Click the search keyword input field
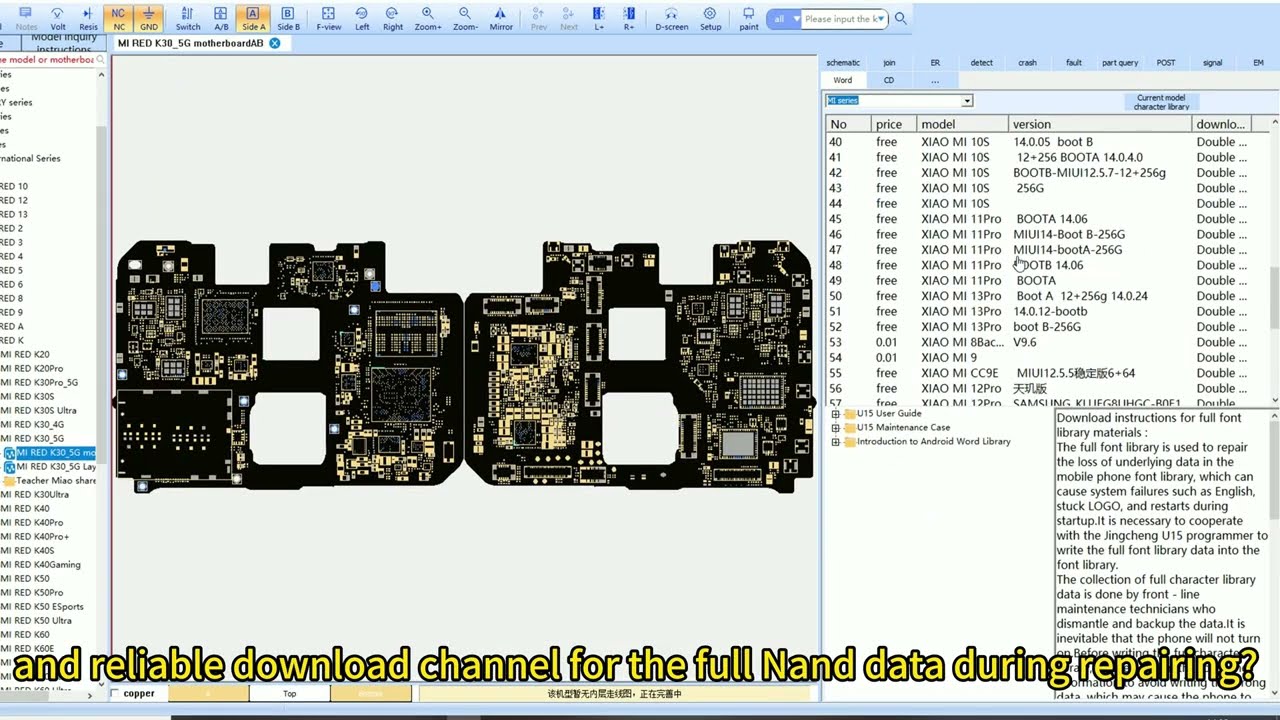 [x=845, y=19]
